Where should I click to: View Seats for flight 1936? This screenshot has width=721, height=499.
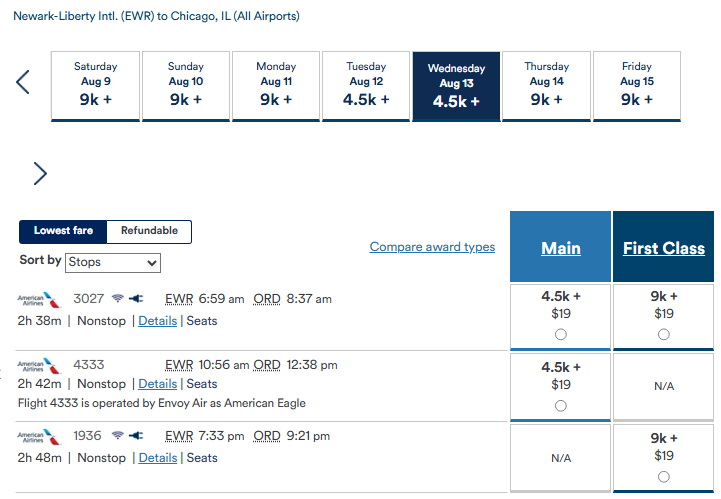coord(202,458)
